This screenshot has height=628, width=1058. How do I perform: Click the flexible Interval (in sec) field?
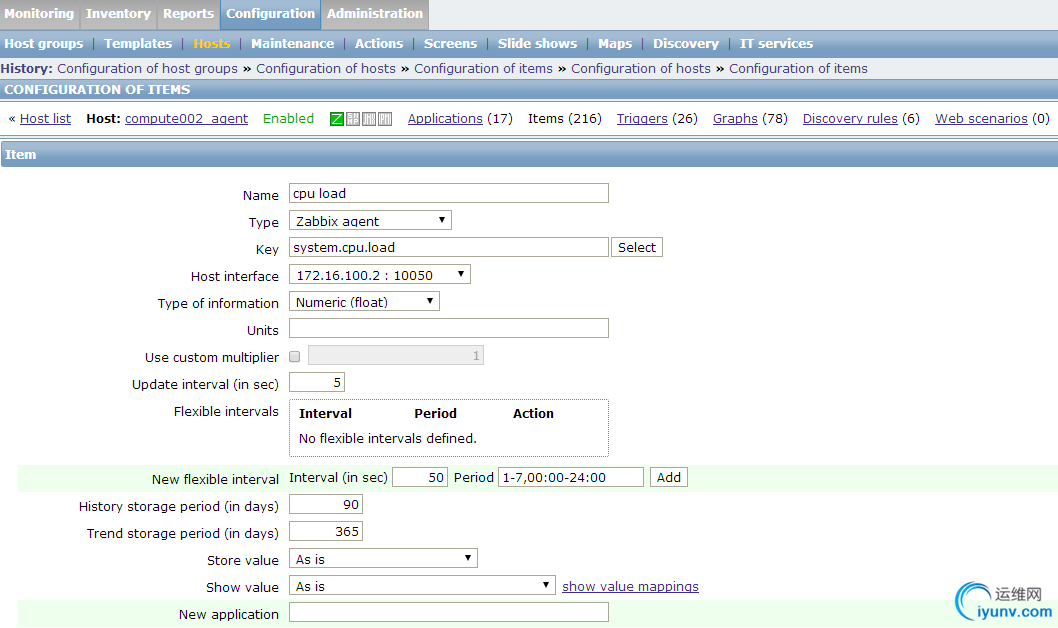click(x=420, y=478)
